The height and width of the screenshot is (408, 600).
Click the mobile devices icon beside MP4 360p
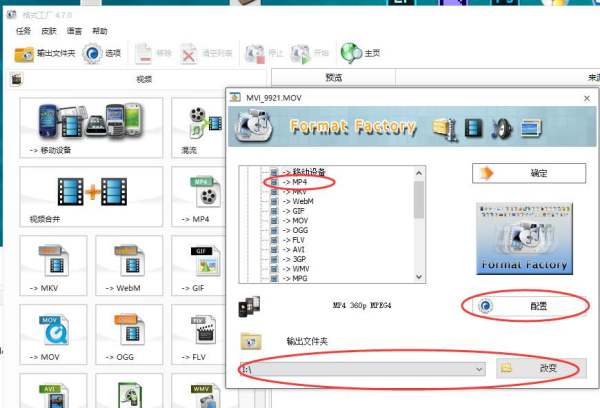coord(249,306)
